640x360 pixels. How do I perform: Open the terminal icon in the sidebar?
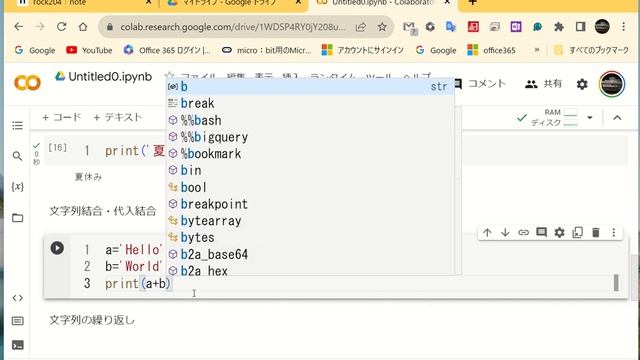[18, 345]
